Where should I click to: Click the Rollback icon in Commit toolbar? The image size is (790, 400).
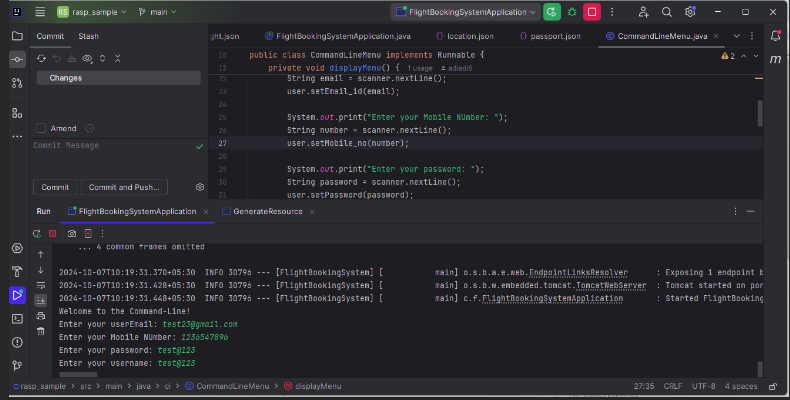(57, 59)
